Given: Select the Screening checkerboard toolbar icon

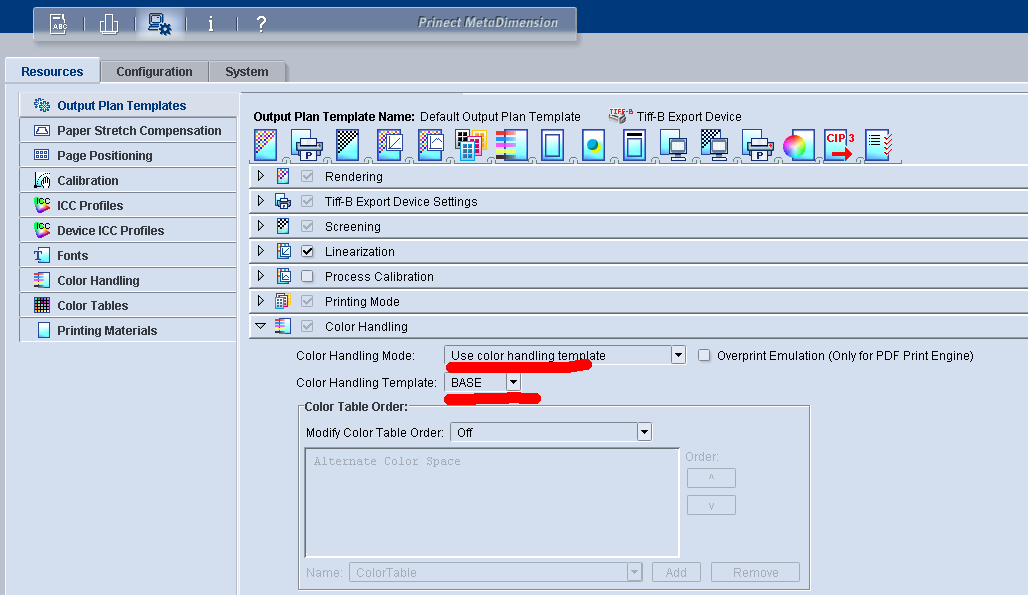Looking at the screenshot, I should point(347,145).
